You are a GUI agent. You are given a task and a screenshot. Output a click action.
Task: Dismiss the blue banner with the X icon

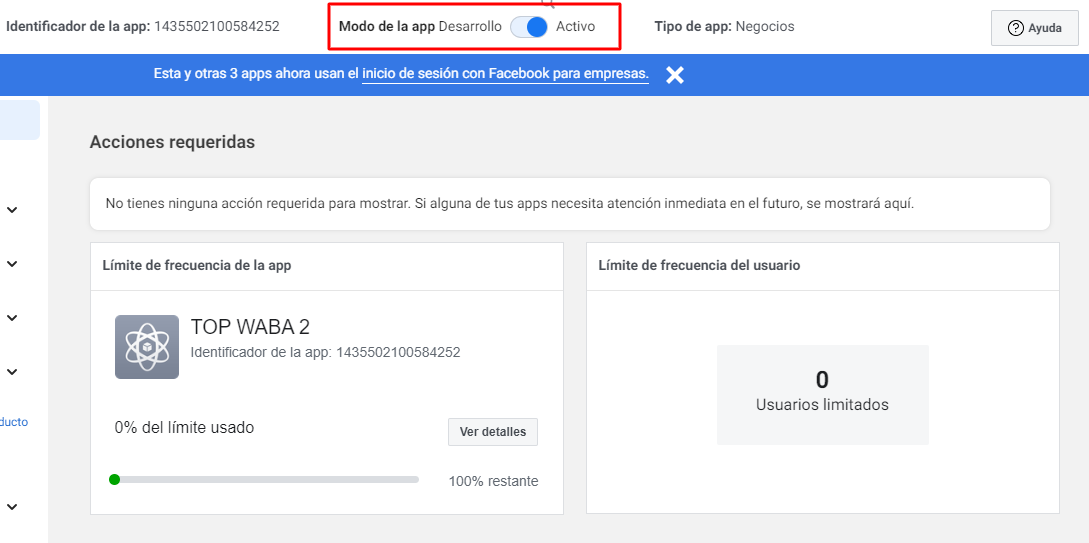675,75
